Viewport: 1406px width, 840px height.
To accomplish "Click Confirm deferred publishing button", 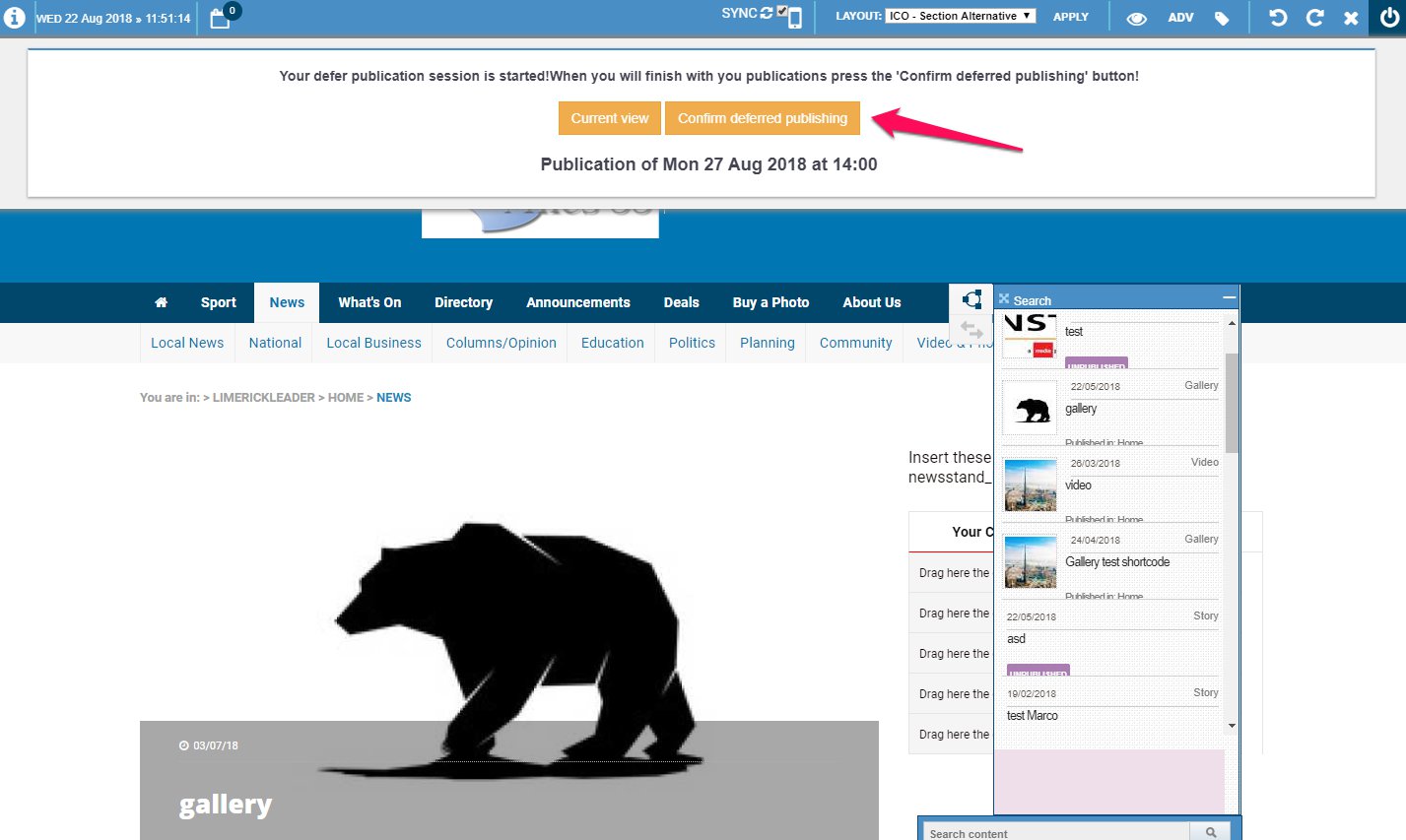I will (x=762, y=118).
